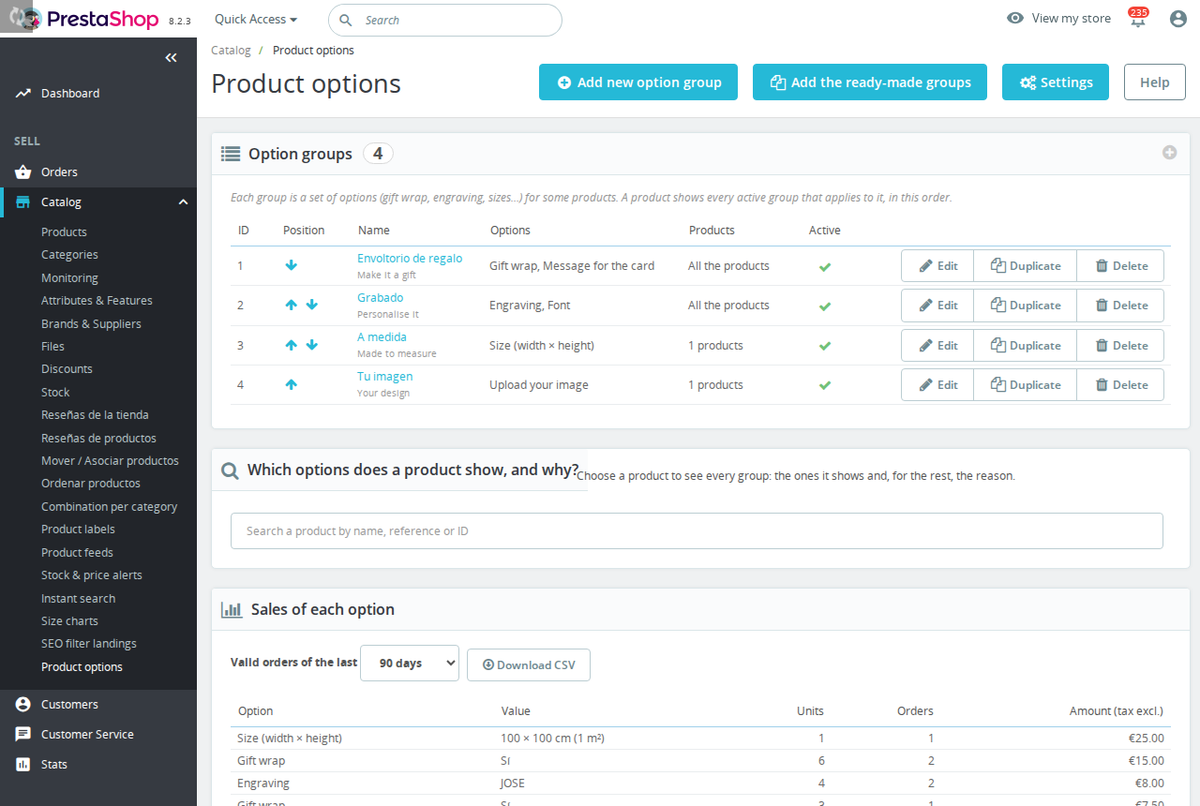Open Product feeds
The height and width of the screenshot is (806, 1200).
point(77,552)
